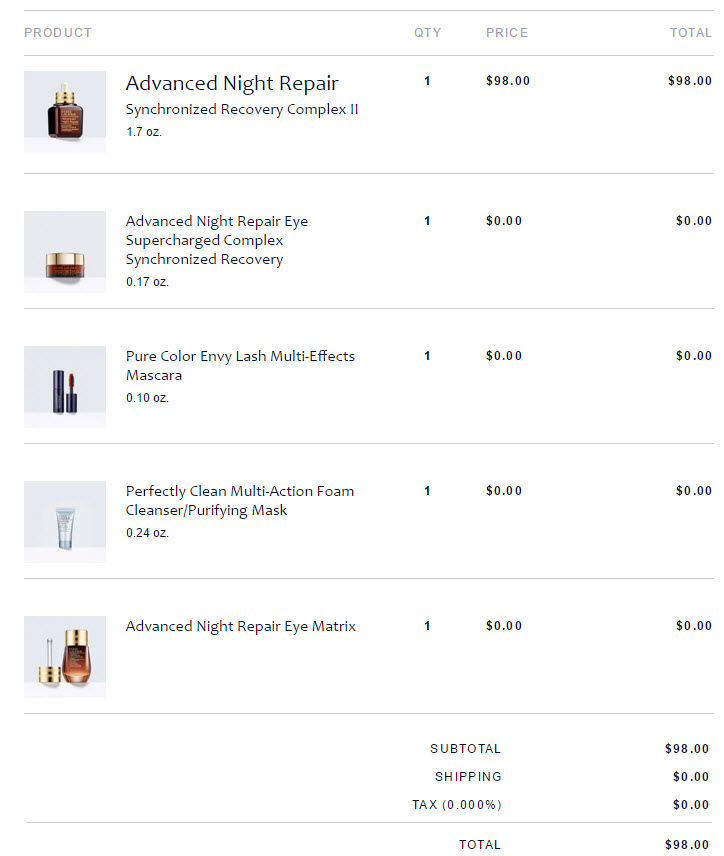Click the foam cleanser tube thumbnail

pos(65,522)
